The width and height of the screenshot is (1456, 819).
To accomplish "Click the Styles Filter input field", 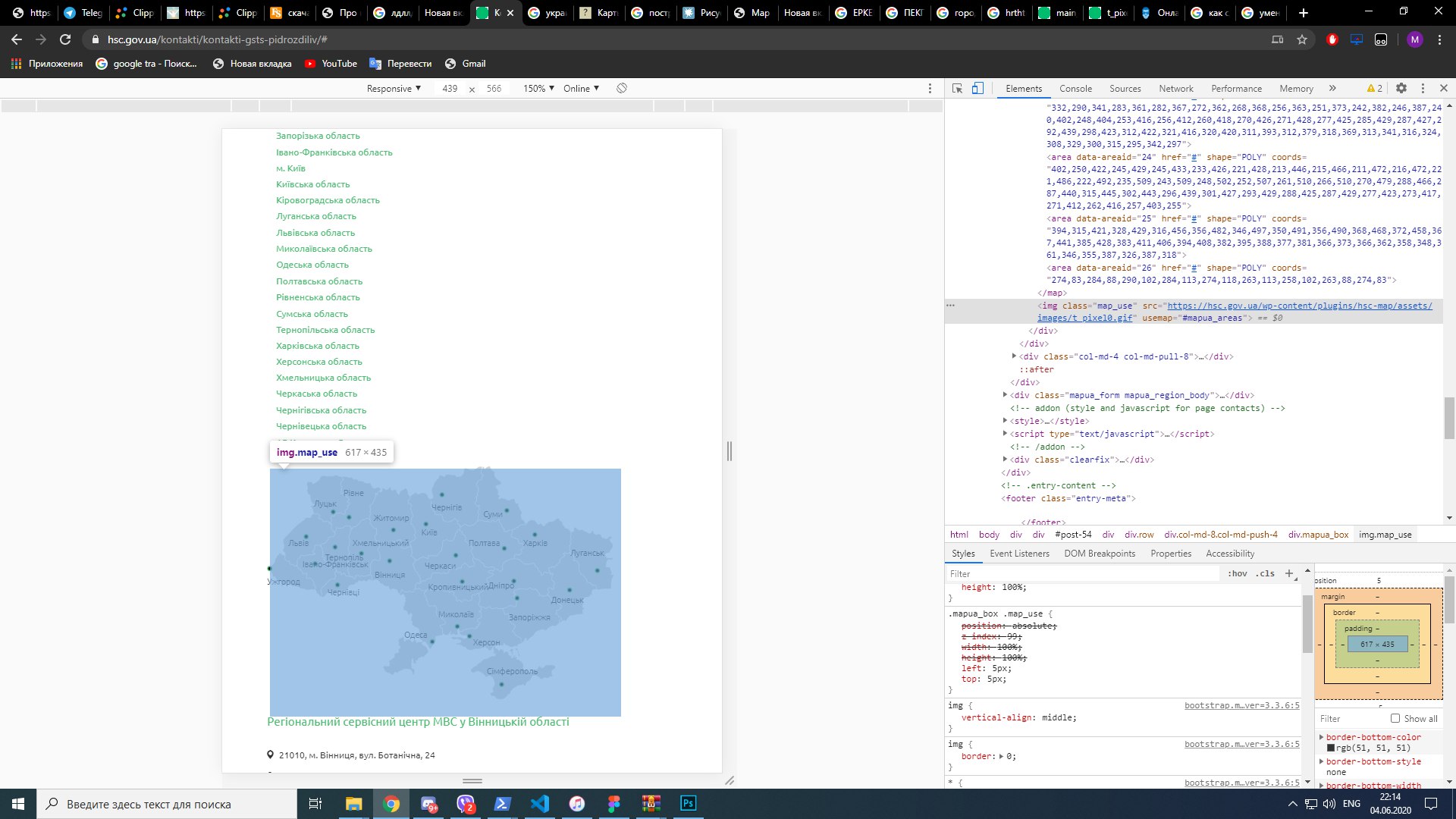I will [1084, 574].
